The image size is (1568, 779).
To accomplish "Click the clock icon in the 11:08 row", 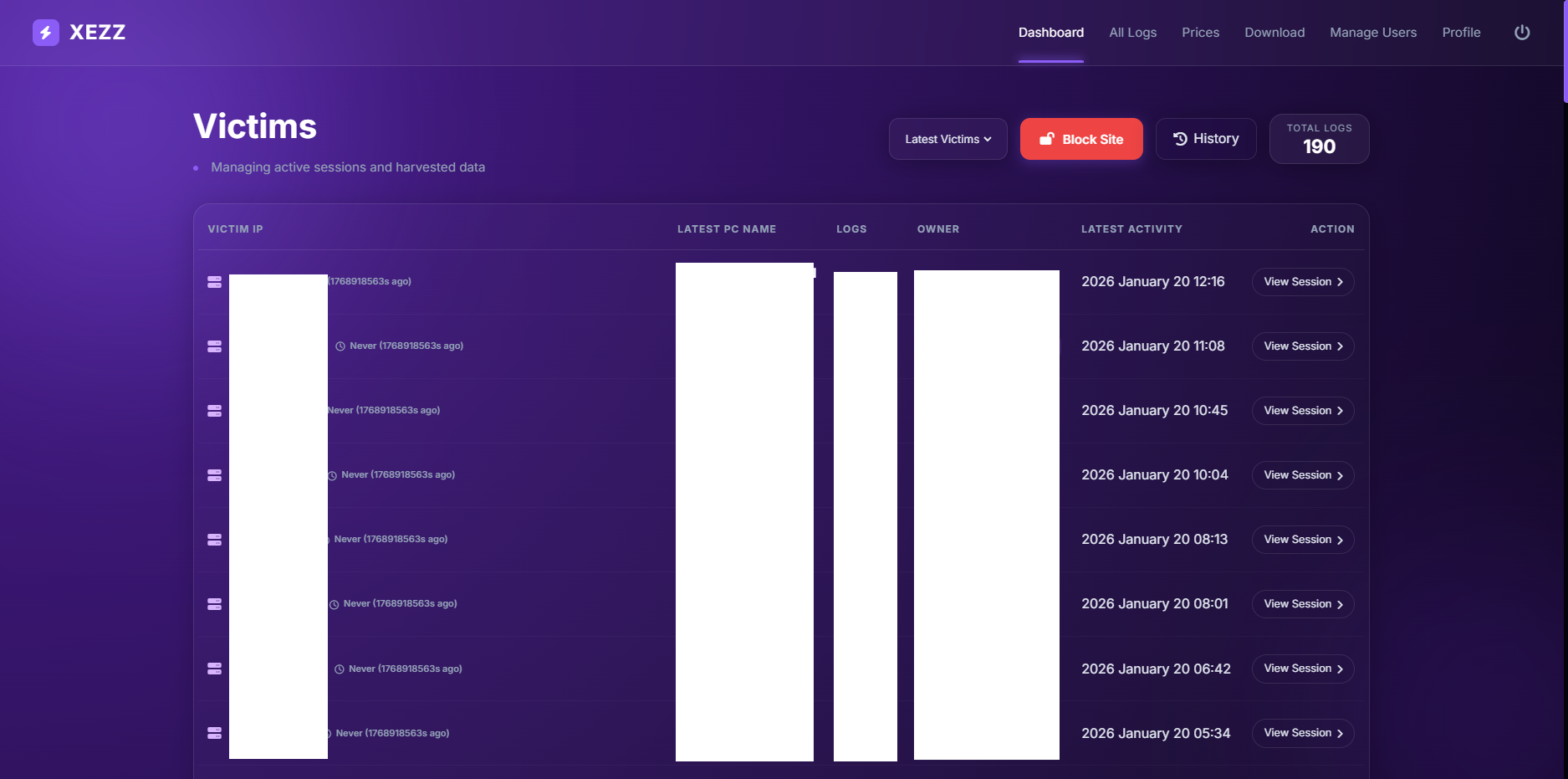I will (340, 346).
